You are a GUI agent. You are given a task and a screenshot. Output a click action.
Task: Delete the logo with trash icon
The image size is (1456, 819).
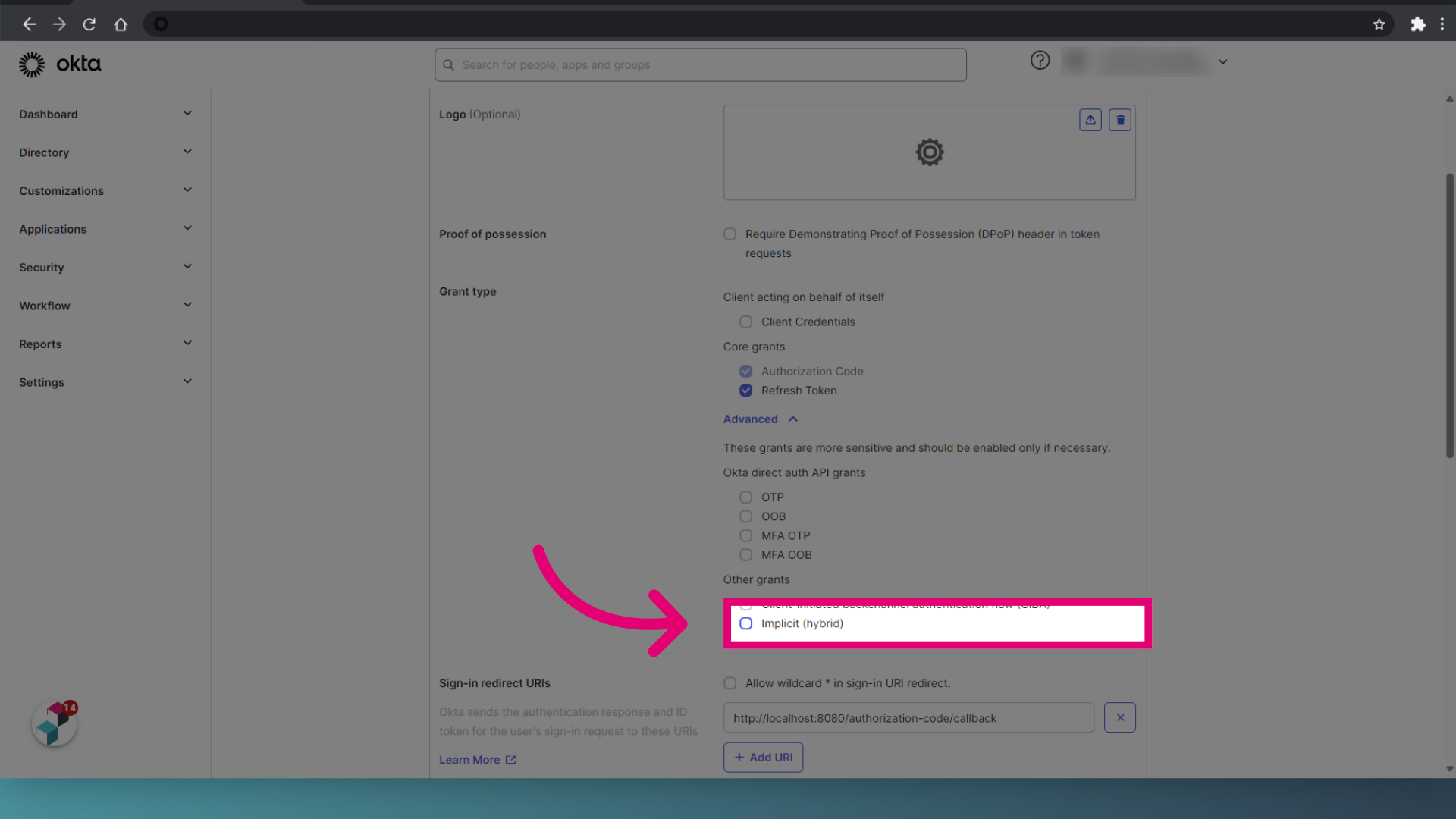pyautogui.click(x=1120, y=120)
